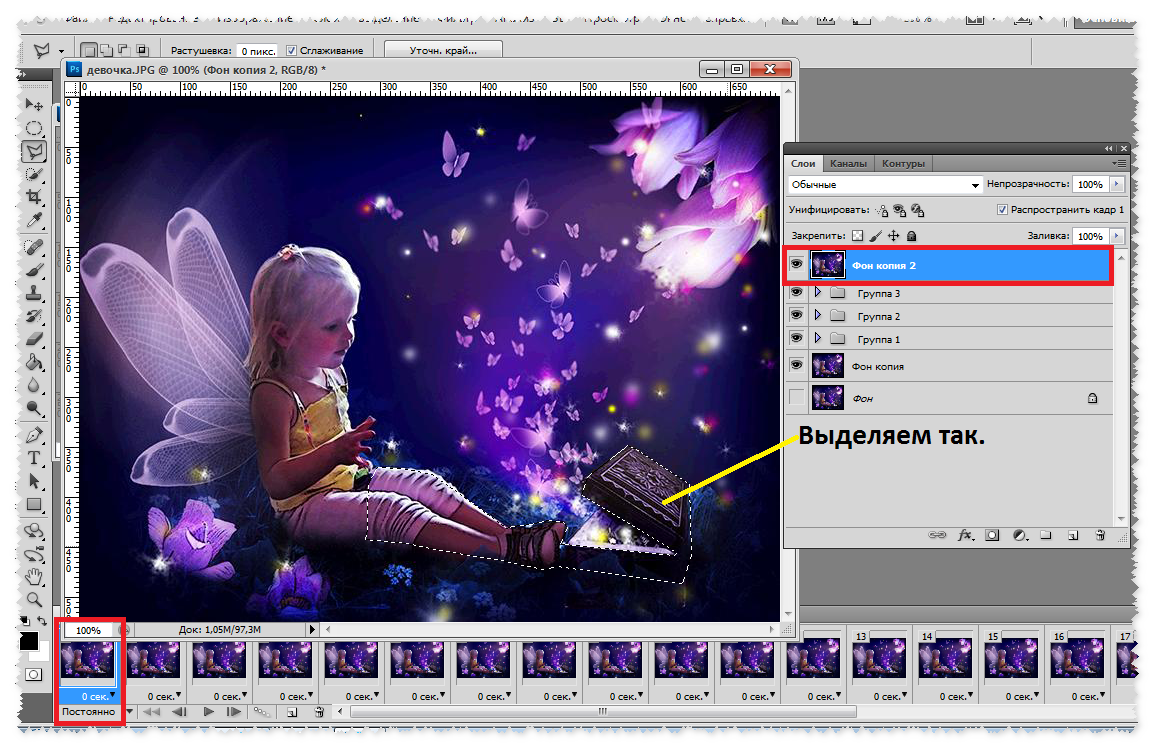Open the tool preset picker arrow

point(61,51)
